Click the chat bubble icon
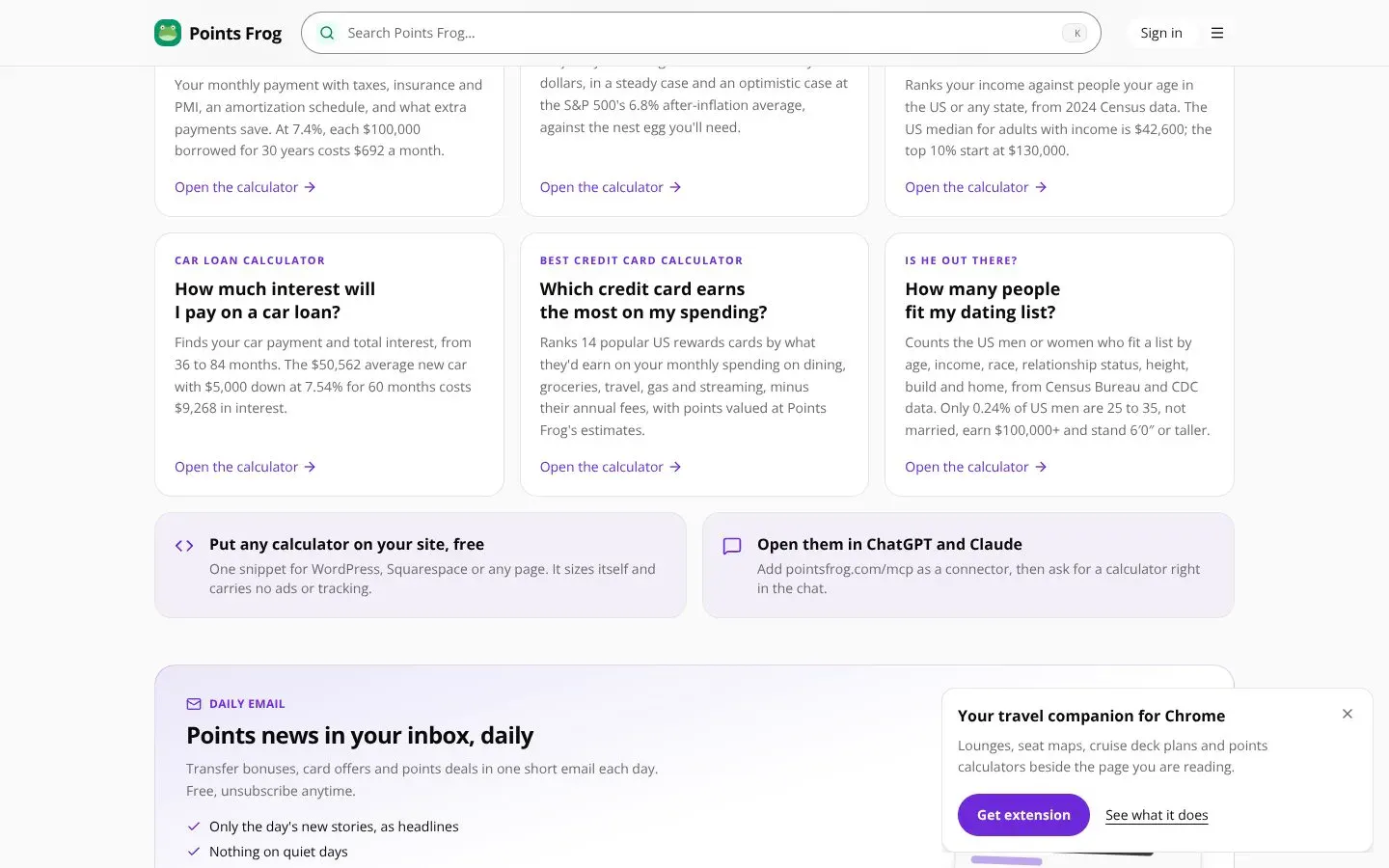 pos(732,546)
